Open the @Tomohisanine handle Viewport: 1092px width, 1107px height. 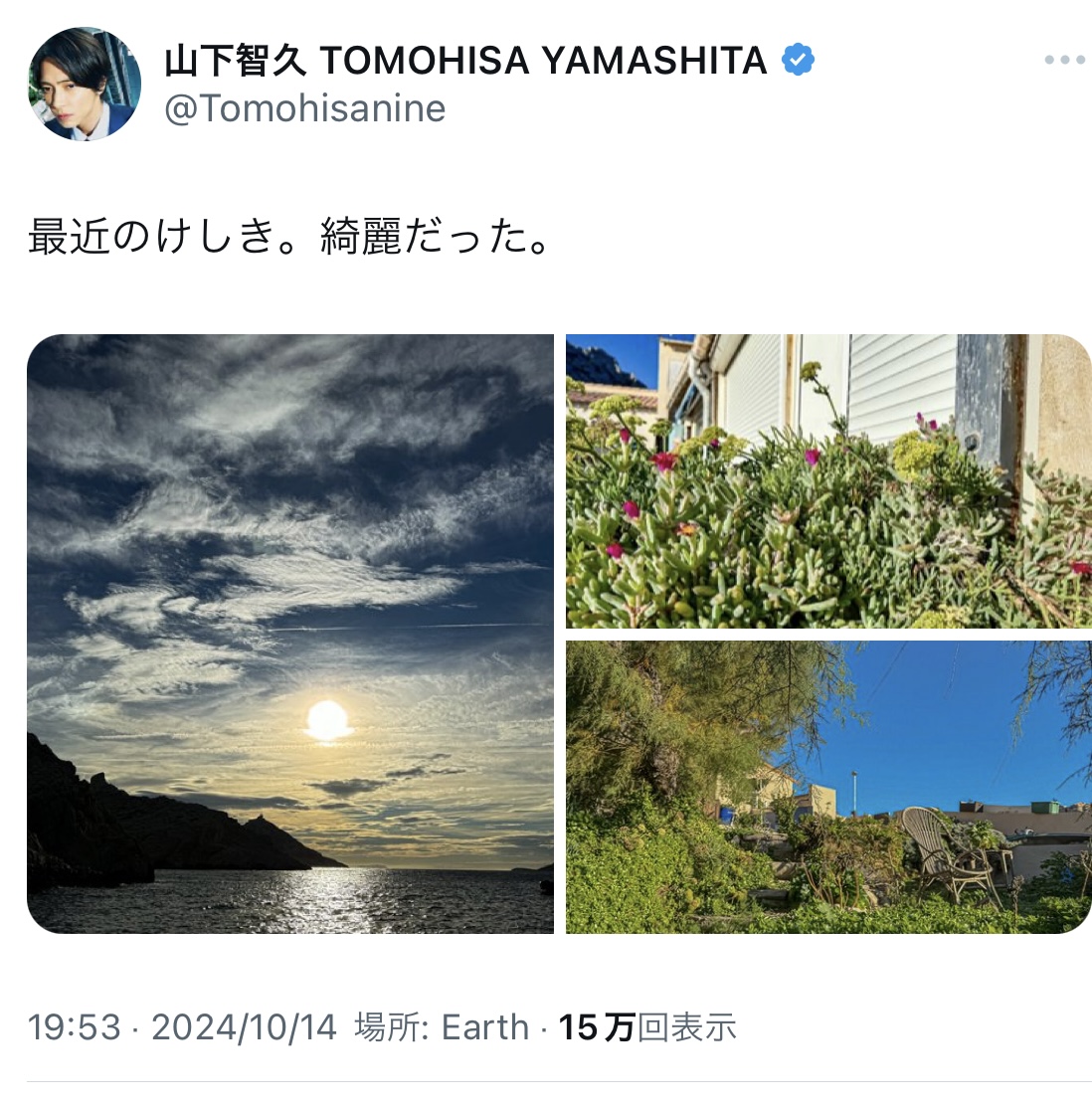(305, 108)
